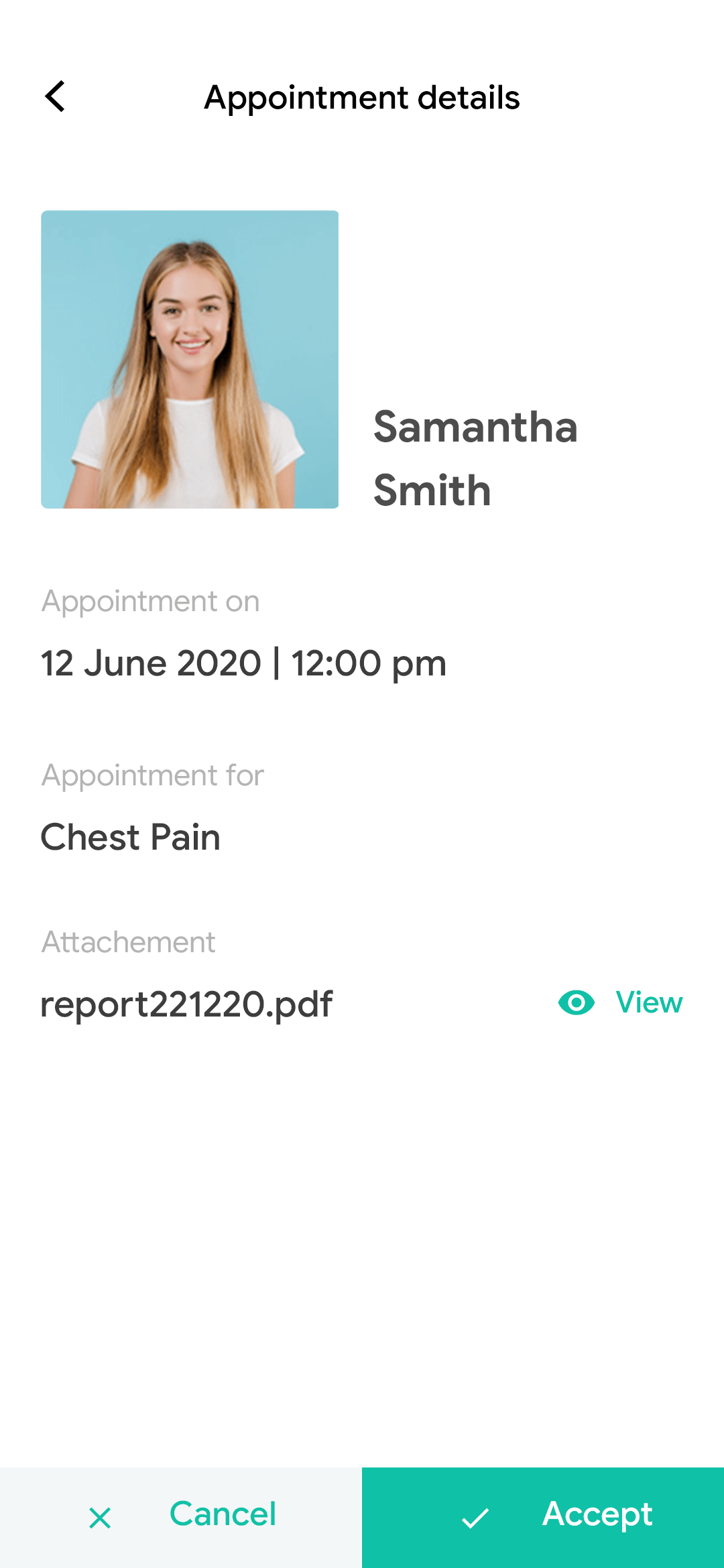Image resolution: width=724 pixels, height=1568 pixels.
Task: Tap the last name Smith
Action: coord(432,491)
